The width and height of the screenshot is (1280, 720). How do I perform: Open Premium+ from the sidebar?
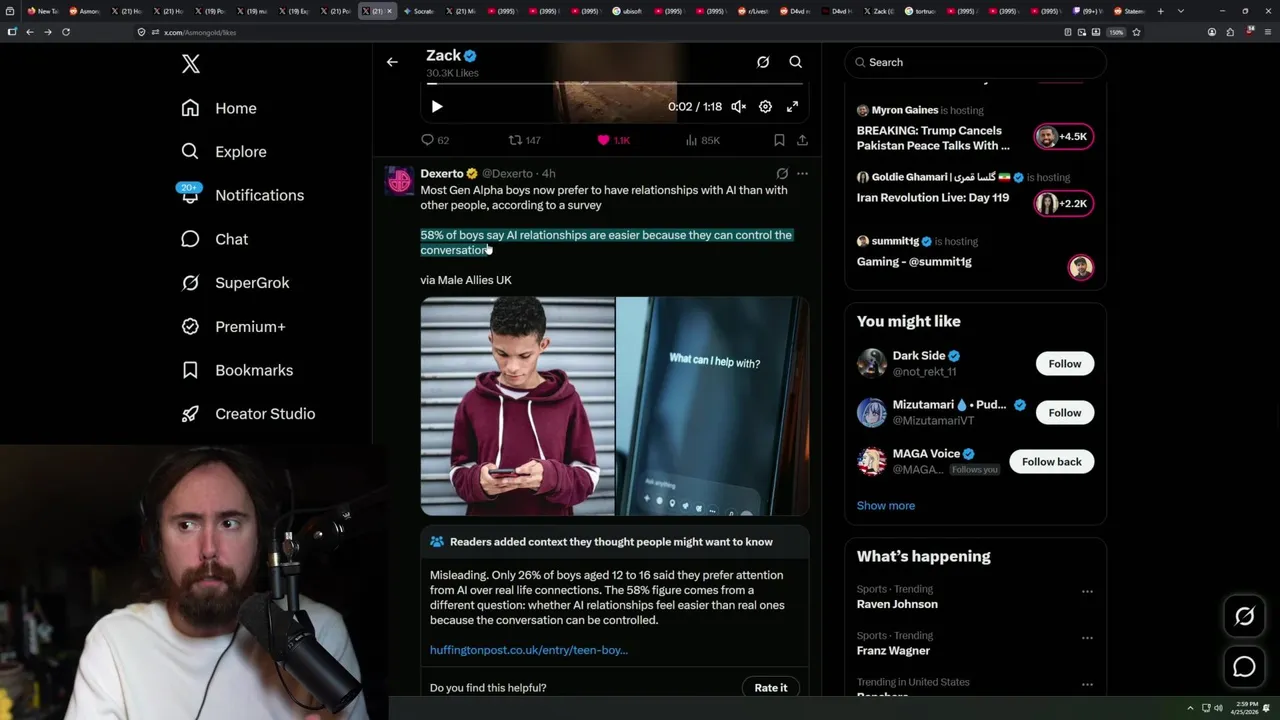point(233,326)
